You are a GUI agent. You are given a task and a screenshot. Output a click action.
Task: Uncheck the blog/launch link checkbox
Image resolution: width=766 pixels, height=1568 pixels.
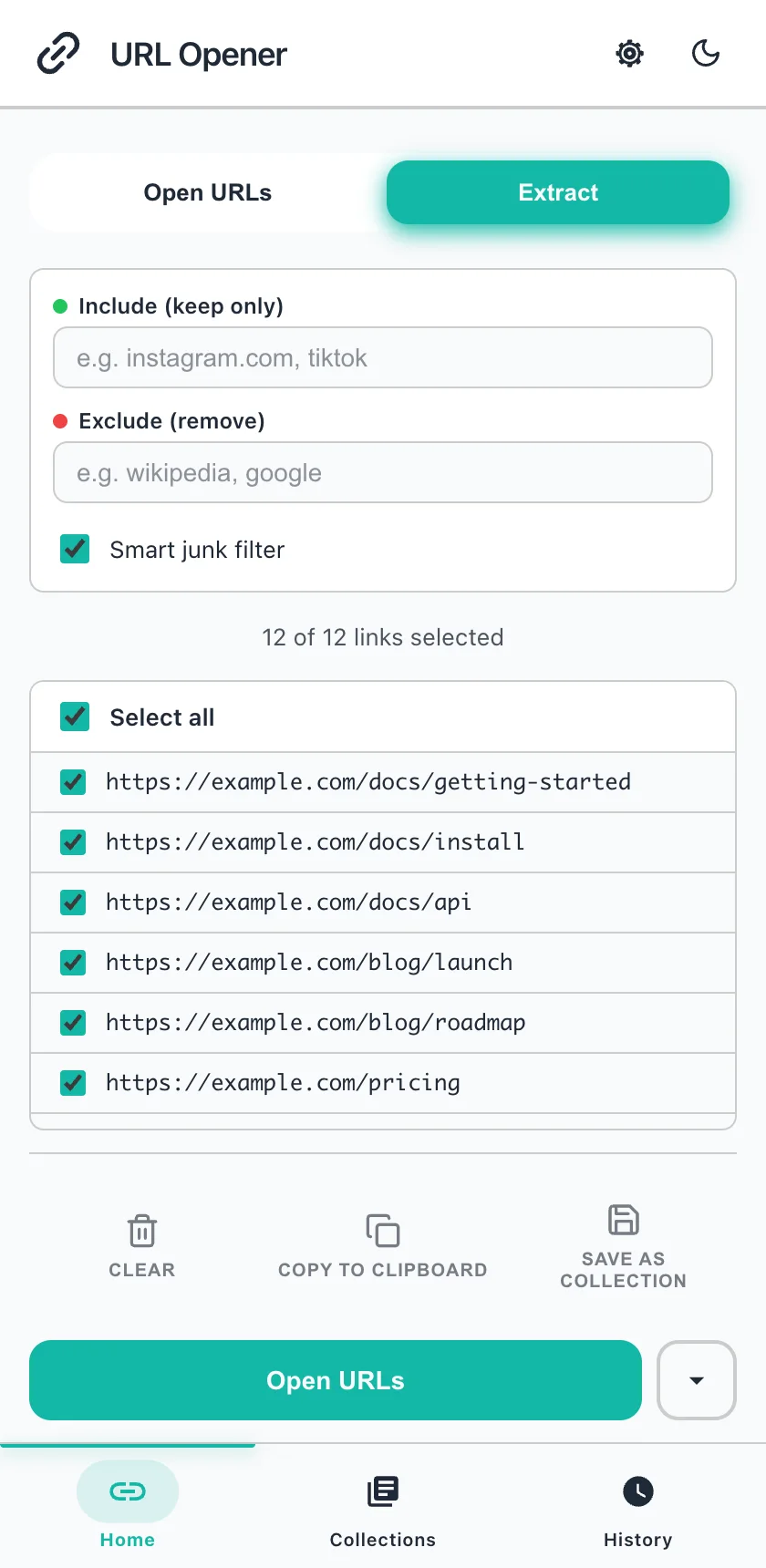[73, 963]
